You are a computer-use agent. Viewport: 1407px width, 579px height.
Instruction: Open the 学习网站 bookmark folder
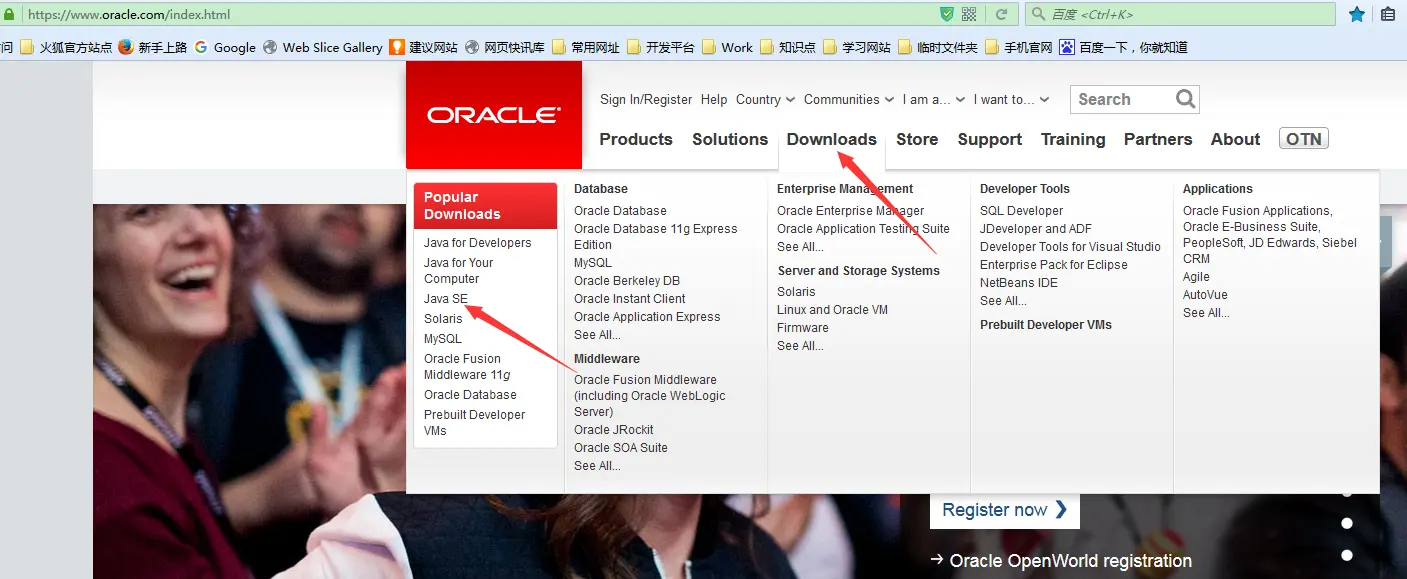856,47
